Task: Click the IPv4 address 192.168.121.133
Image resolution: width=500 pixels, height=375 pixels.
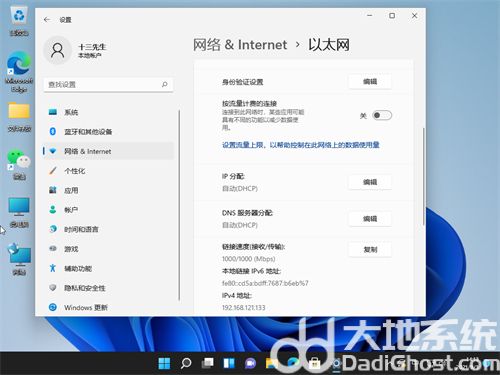Action: pyautogui.click(x=244, y=307)
